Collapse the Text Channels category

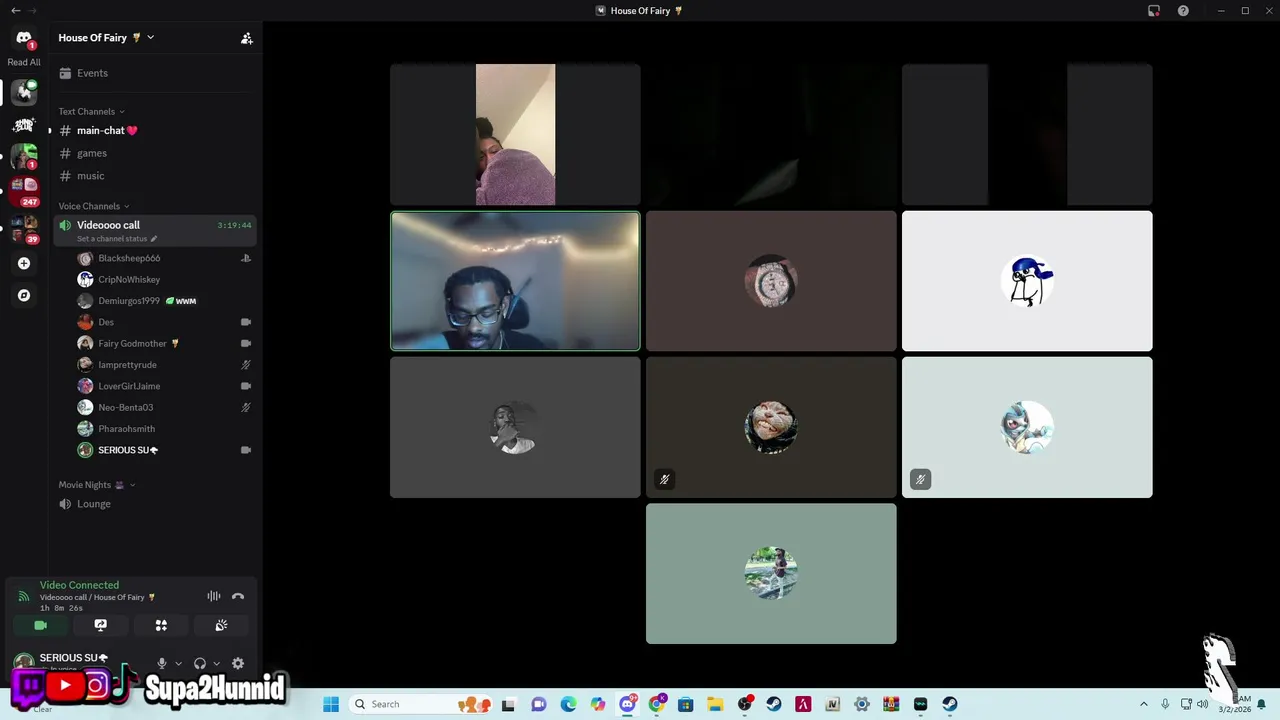point(91,111)
